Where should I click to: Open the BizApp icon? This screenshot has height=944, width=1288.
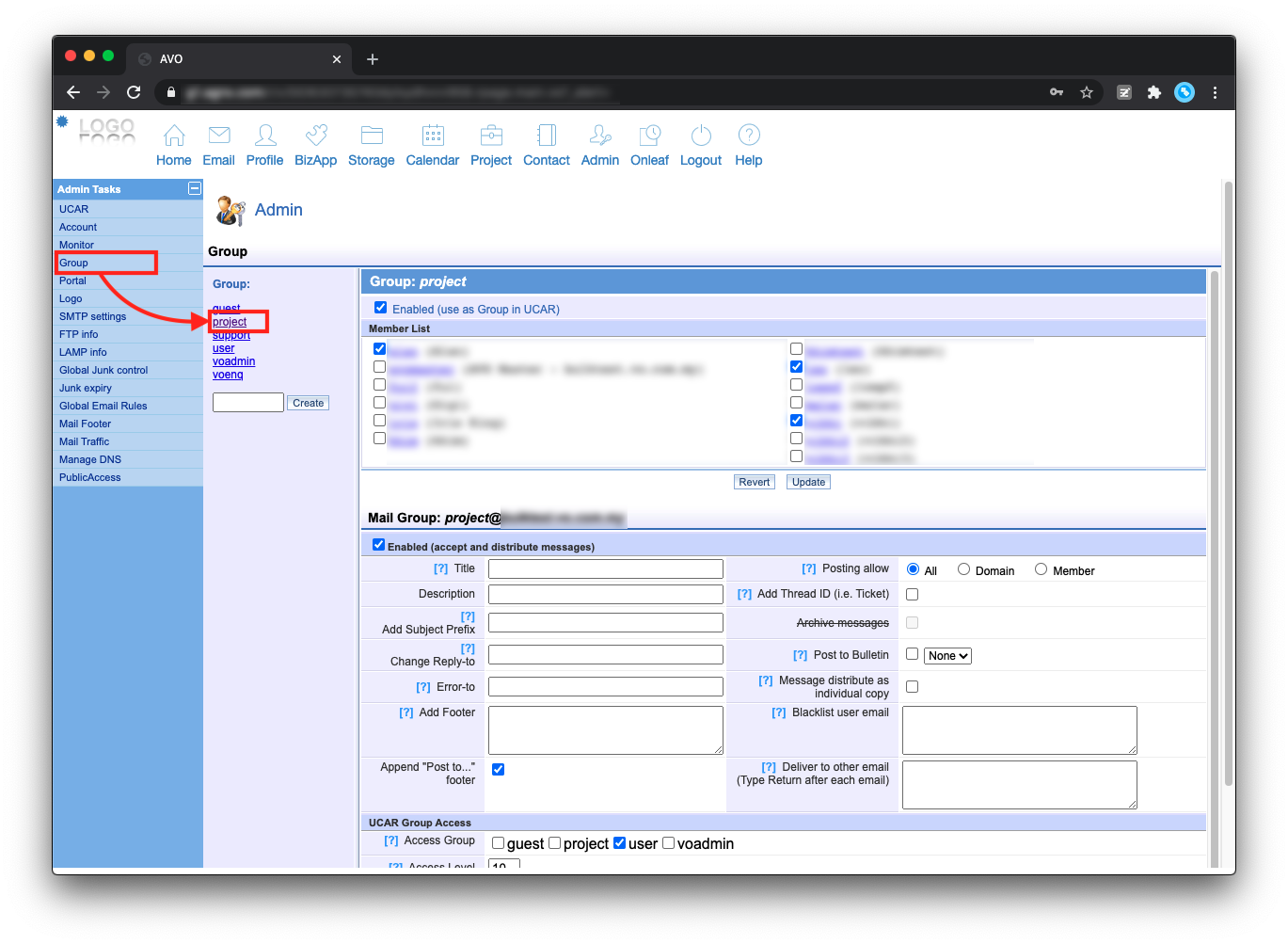click(x=316, y=136)
